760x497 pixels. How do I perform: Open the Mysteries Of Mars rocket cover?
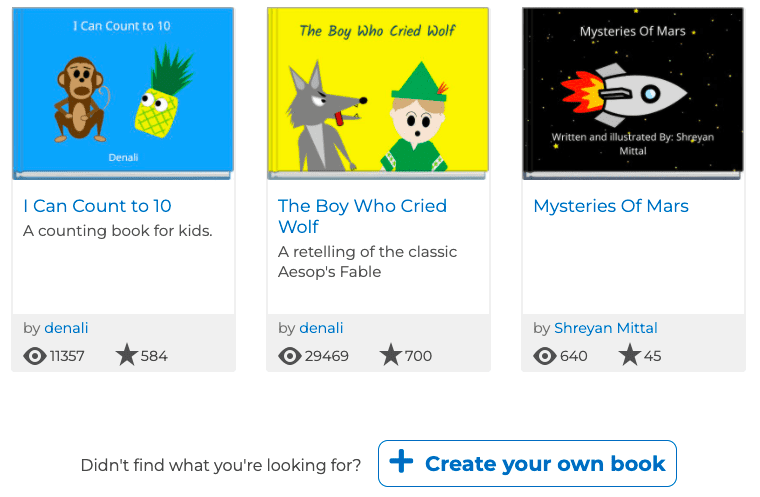(x=633, y=93)
